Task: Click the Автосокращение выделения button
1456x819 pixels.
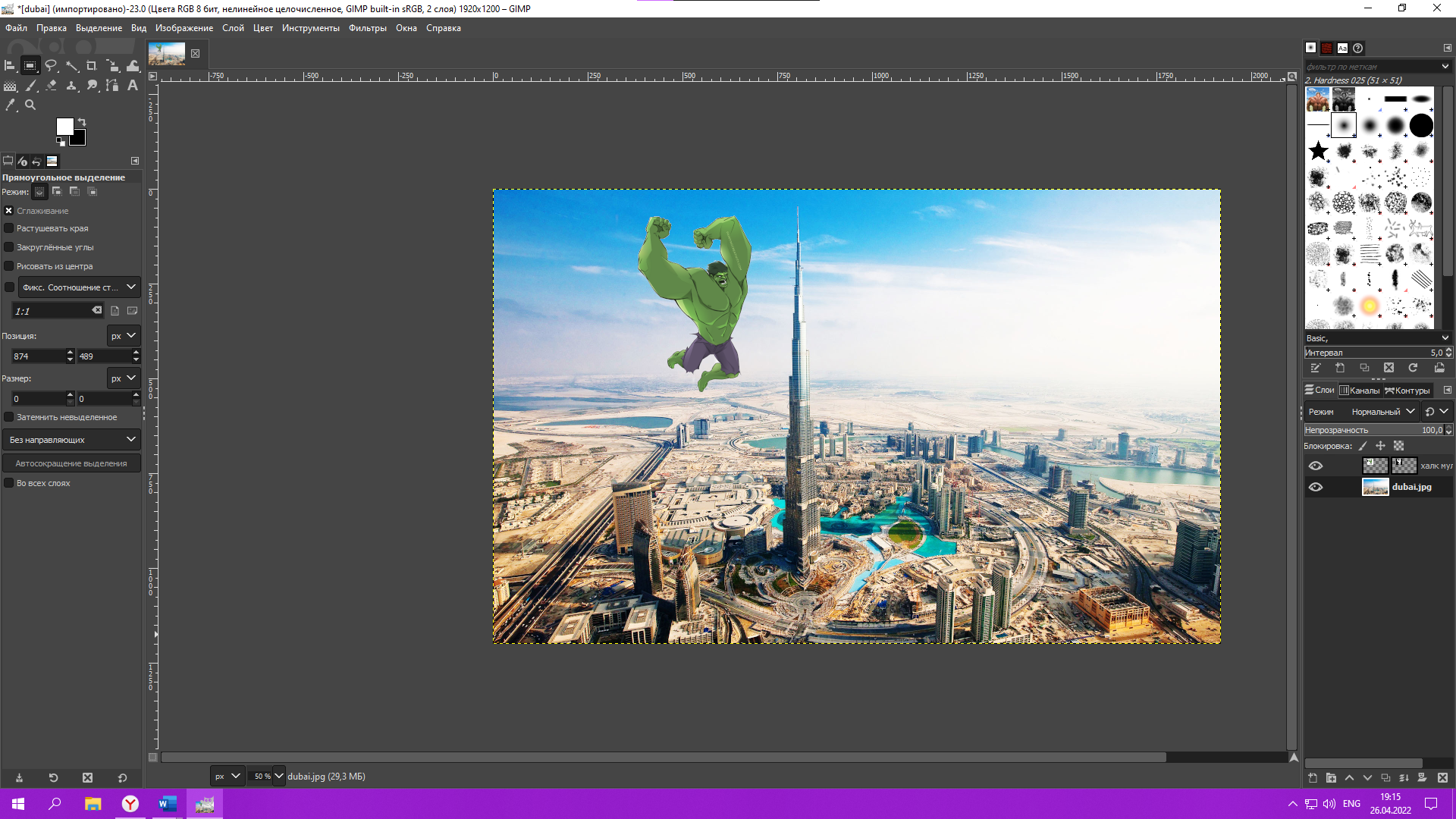Action: click(72, 463)
